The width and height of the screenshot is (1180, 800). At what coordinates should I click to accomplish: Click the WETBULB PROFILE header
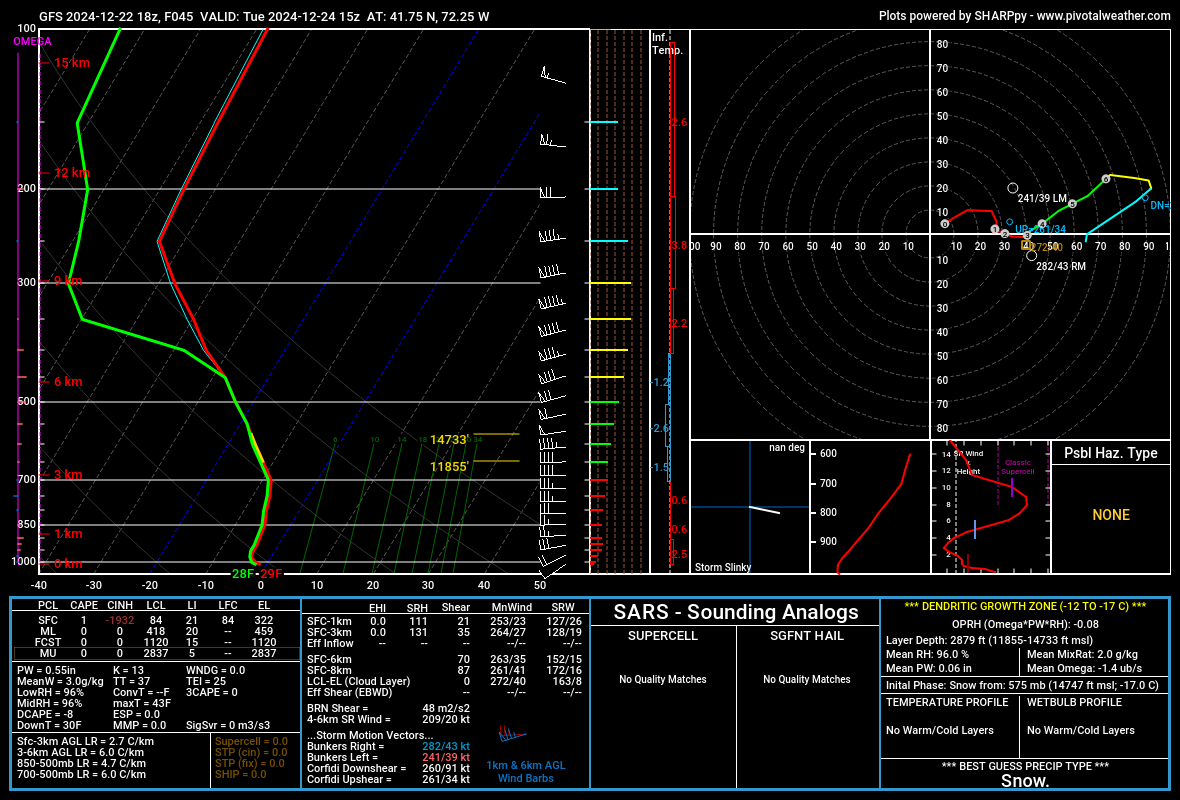[x=1074, y=702]
